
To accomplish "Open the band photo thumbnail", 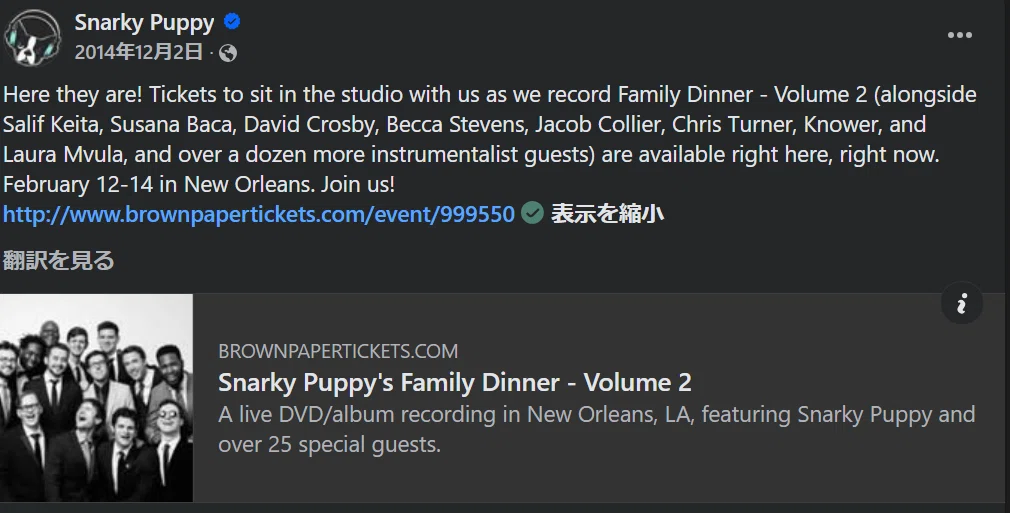I will (96, 398).
